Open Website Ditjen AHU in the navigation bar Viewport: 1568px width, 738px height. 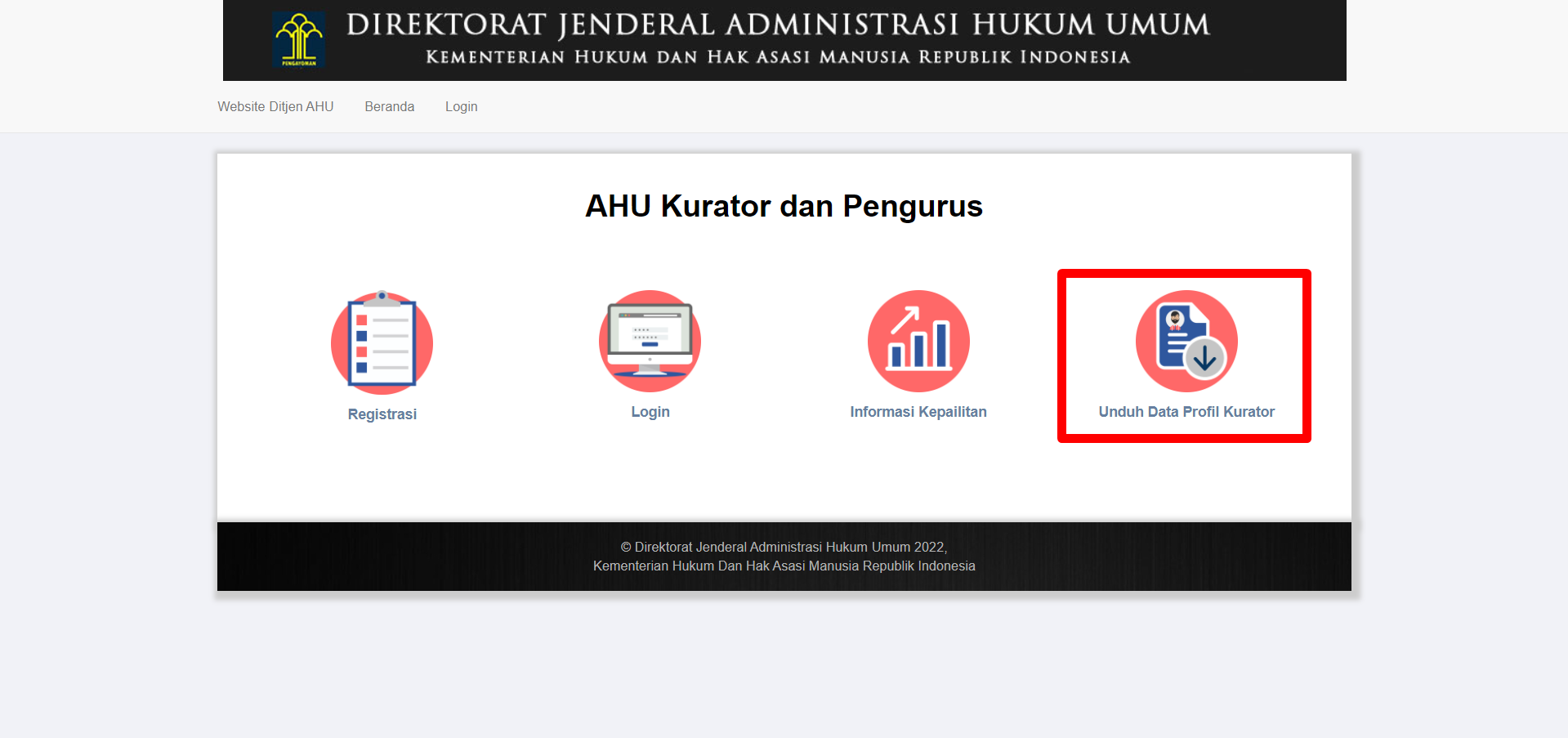click(275, 106)
